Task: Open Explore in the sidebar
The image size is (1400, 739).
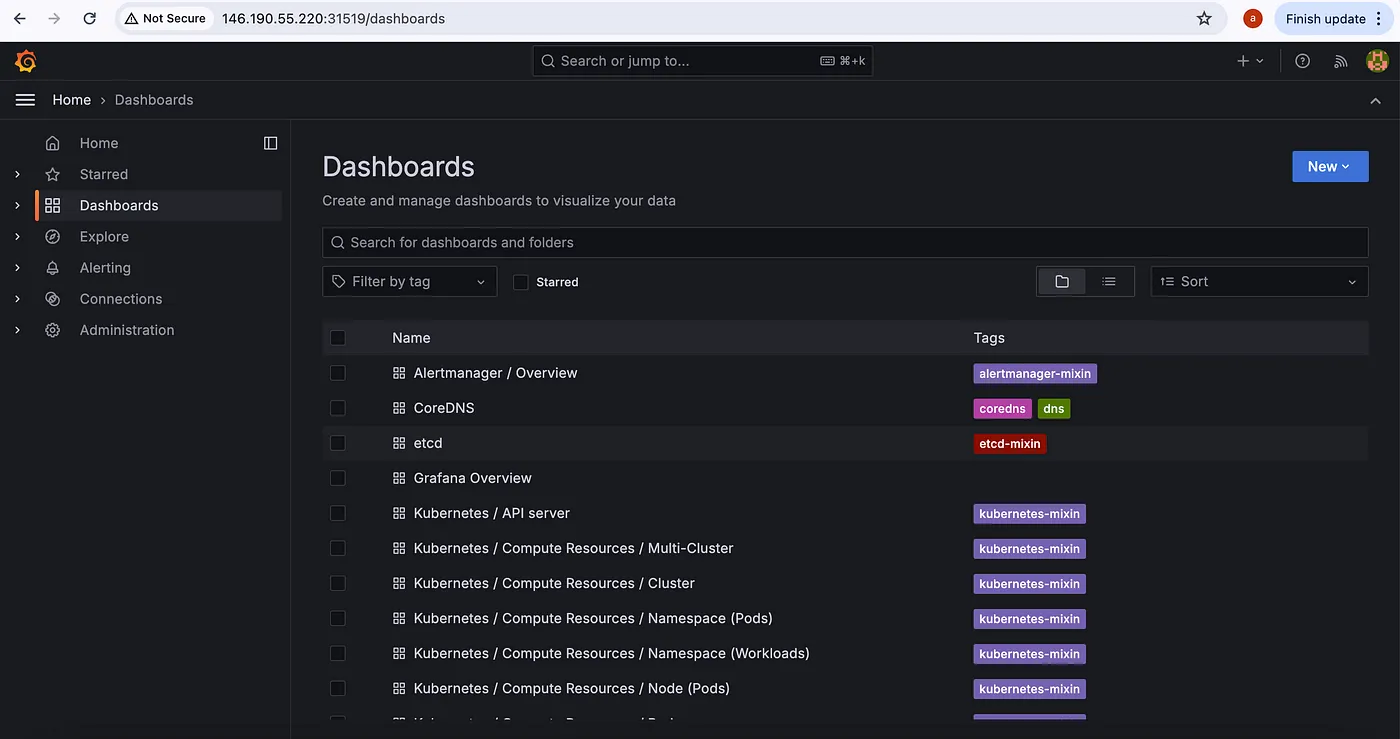Action: coord(104,237)
